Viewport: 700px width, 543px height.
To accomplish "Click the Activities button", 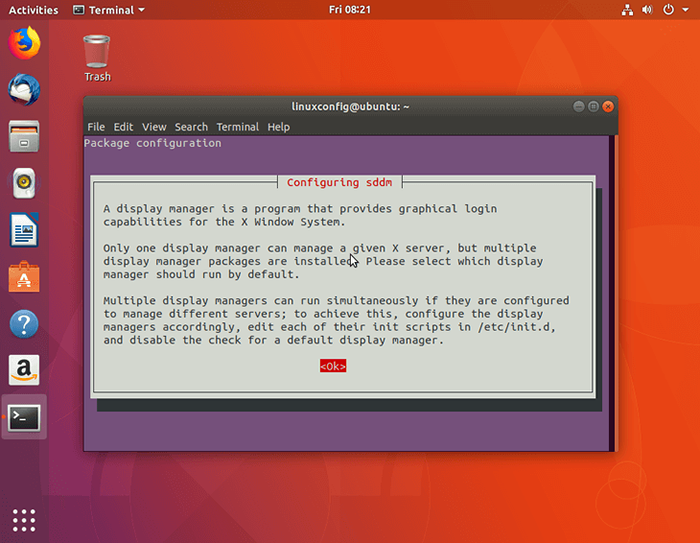I will point(33,10).
